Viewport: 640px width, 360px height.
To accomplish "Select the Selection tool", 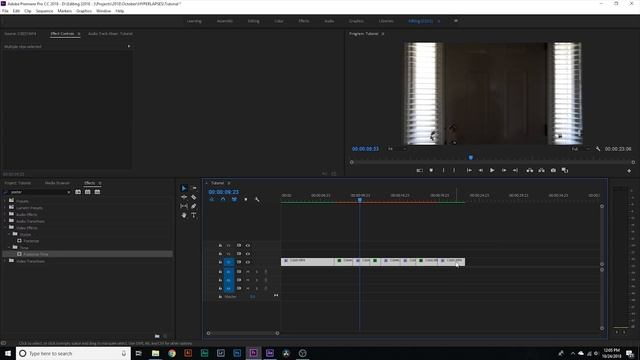I will pos(184,188).
